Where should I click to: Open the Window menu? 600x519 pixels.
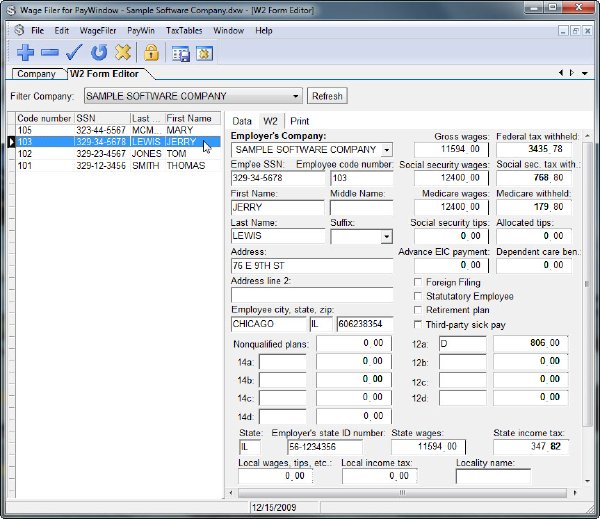point(228,31)
